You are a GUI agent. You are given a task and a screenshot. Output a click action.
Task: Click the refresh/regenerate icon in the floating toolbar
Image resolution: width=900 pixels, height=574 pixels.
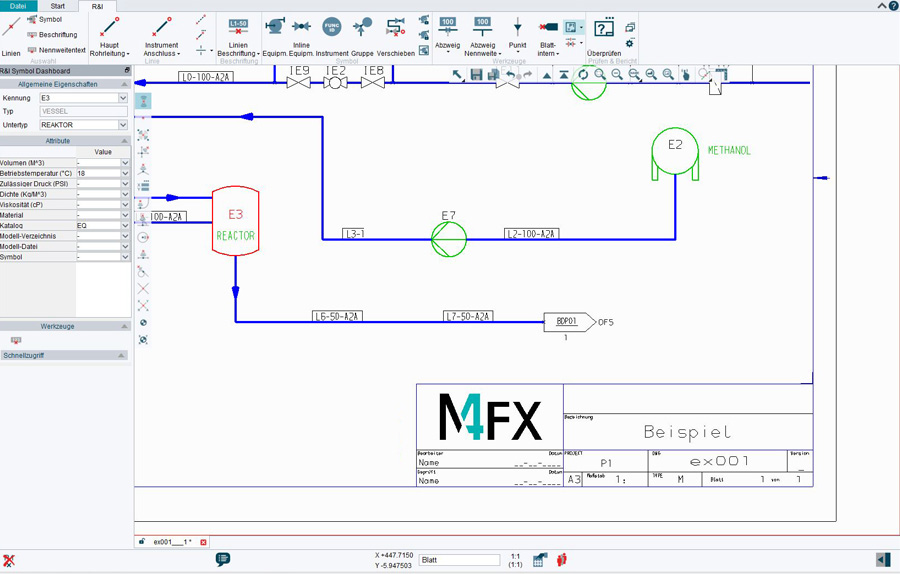[583, 74]
